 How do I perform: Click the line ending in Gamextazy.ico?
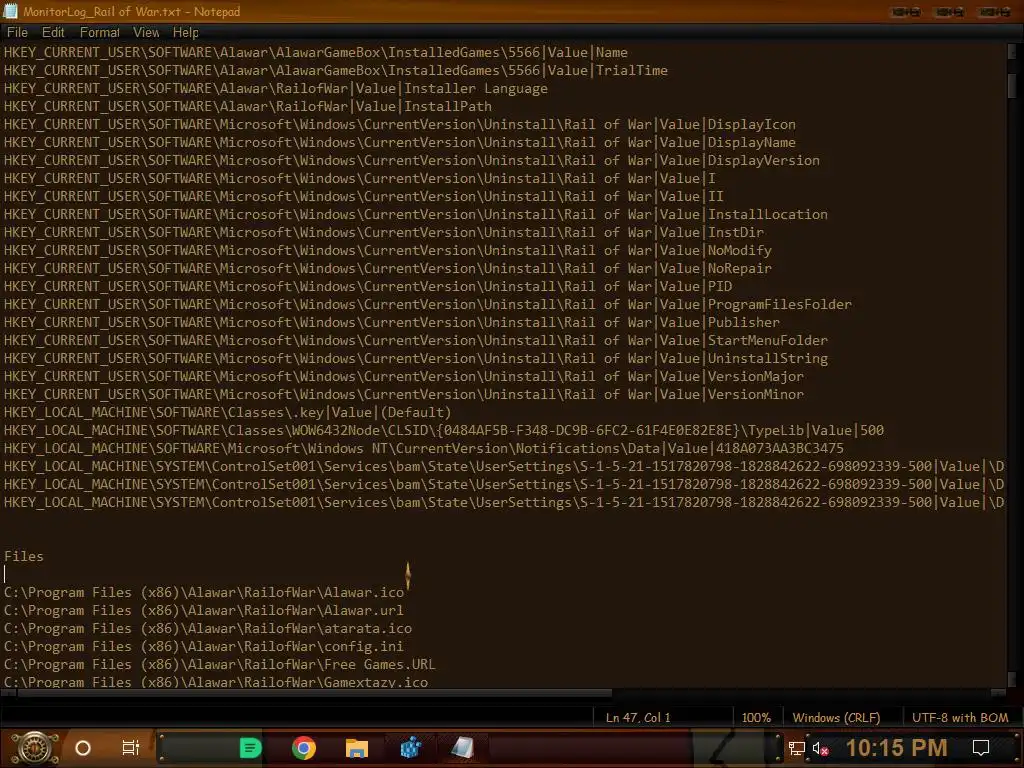coord(216,682)
